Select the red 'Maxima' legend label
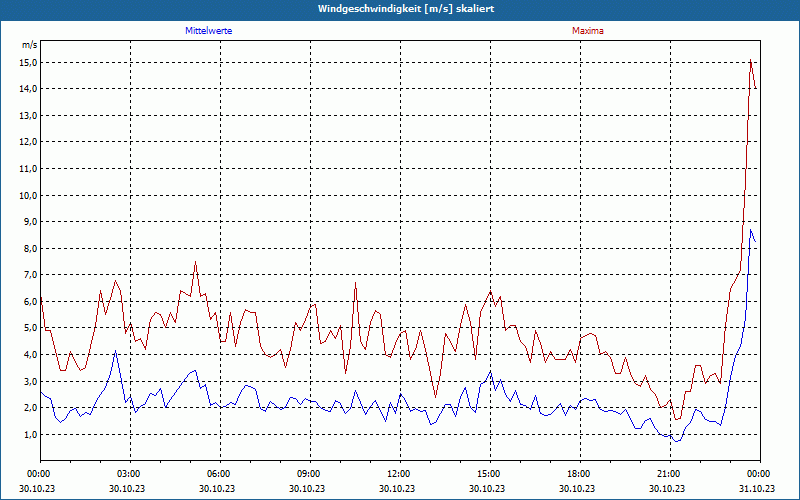The width and height of the screenshot is (800, 500). tap(588, 31)
